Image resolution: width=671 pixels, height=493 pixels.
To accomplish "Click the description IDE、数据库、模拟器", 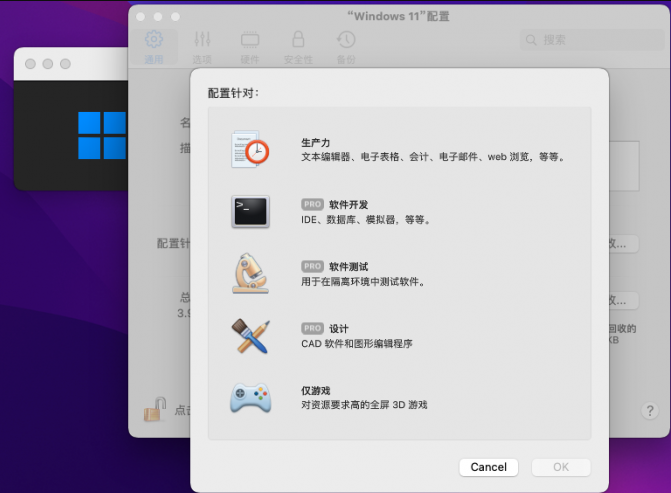I will tap(365, 220).
